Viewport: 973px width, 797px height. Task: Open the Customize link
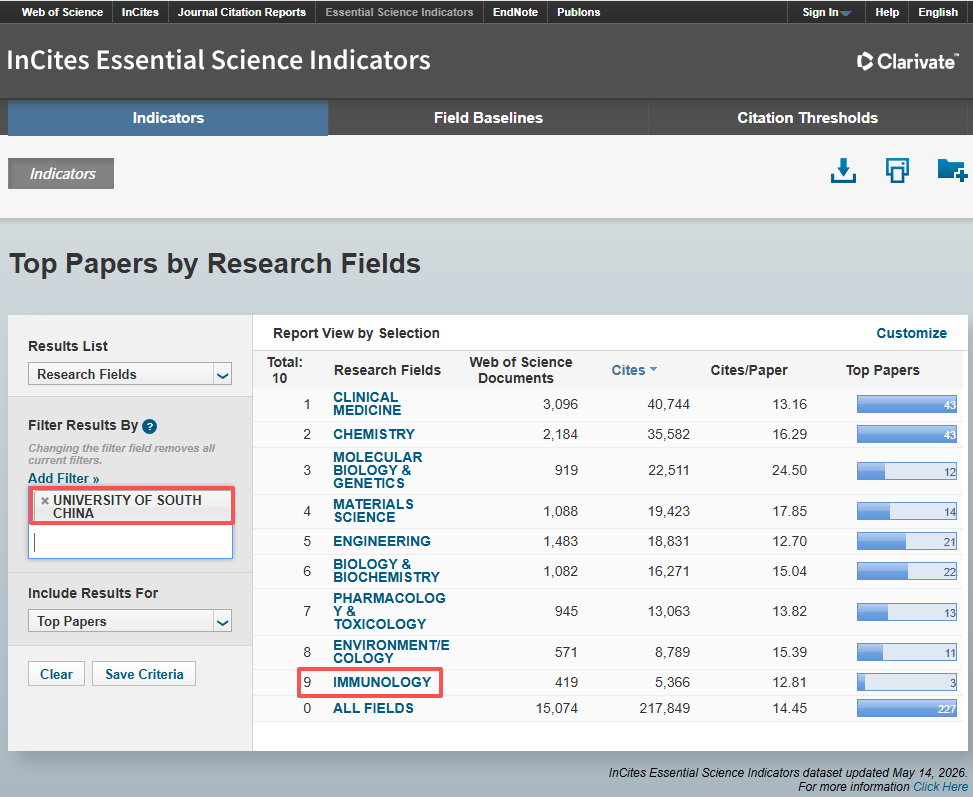(x=911, y=333)
